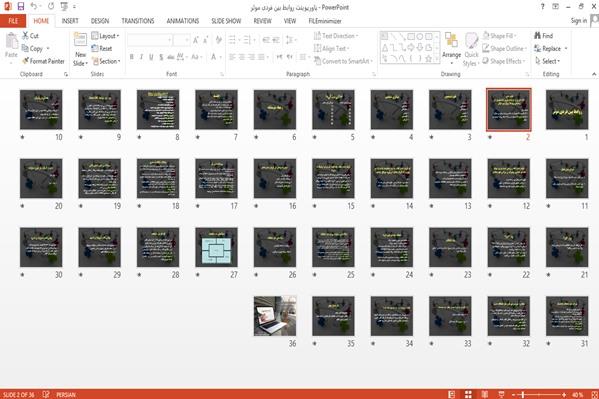Activate the Format Painter tool
This screenshot has width=599, height=399.
[x=43, y=61]
